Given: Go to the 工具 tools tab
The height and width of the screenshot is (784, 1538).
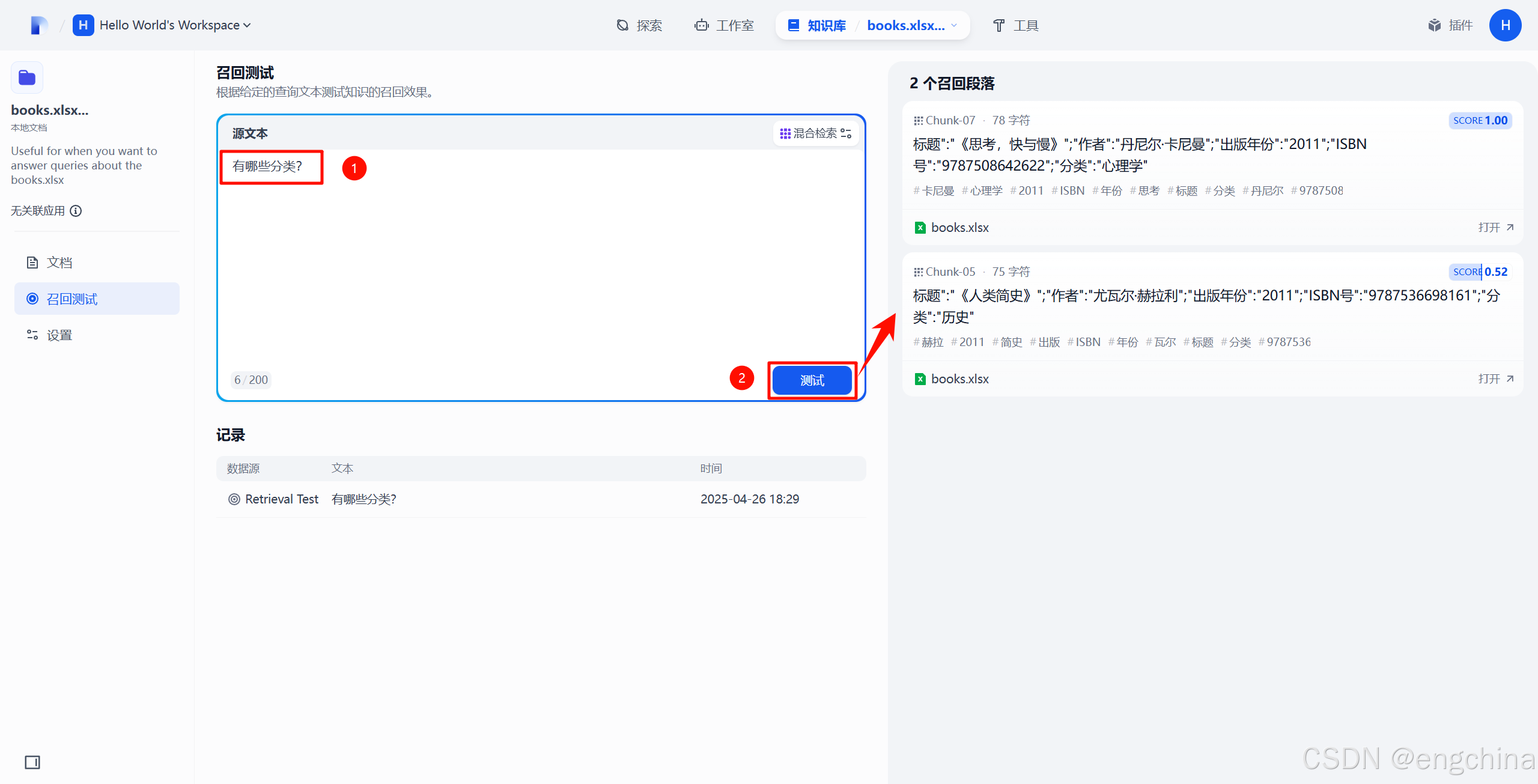Looking at the screenshot, I should (x=1015, y=25).
